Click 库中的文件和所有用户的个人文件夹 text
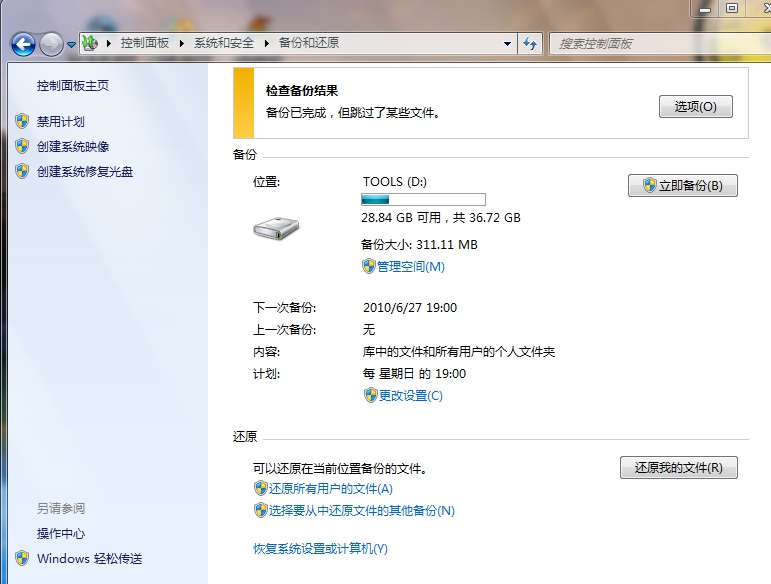 pos(459,351)
